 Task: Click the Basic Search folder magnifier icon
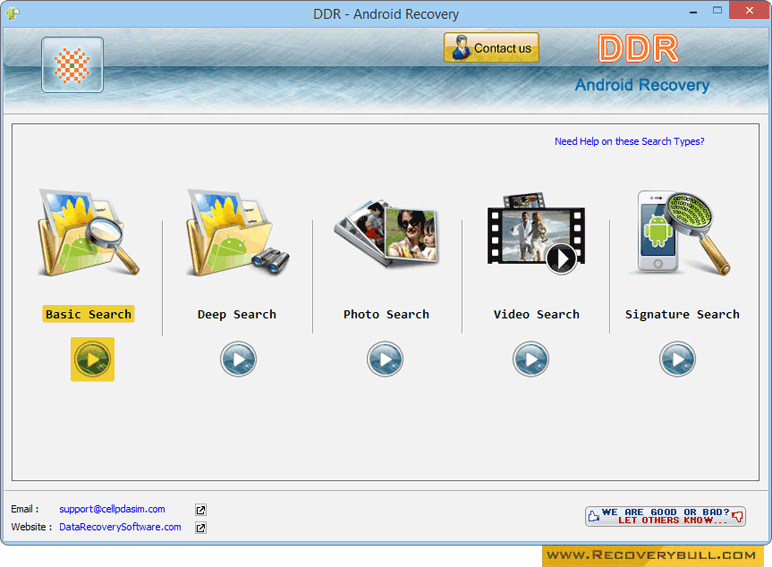(x=89, y=232)
